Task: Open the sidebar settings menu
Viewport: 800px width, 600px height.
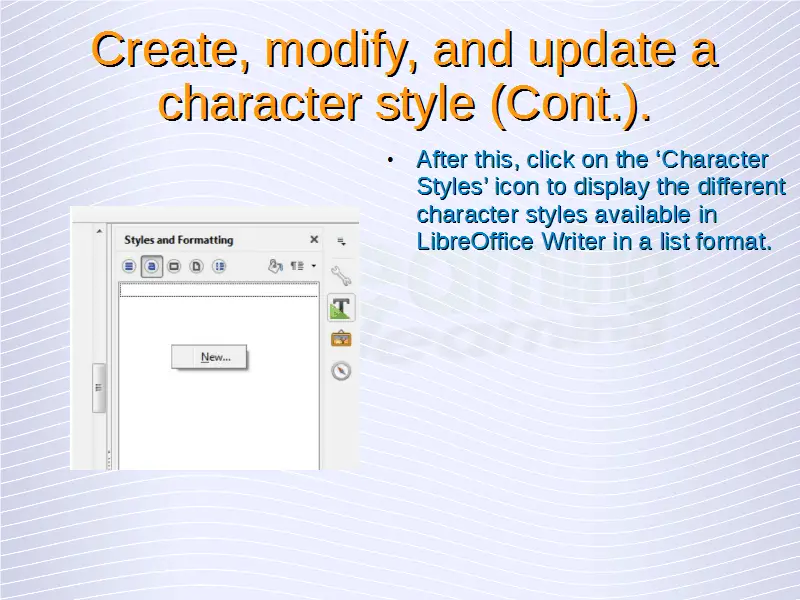Action: click(x=341, y=241)
